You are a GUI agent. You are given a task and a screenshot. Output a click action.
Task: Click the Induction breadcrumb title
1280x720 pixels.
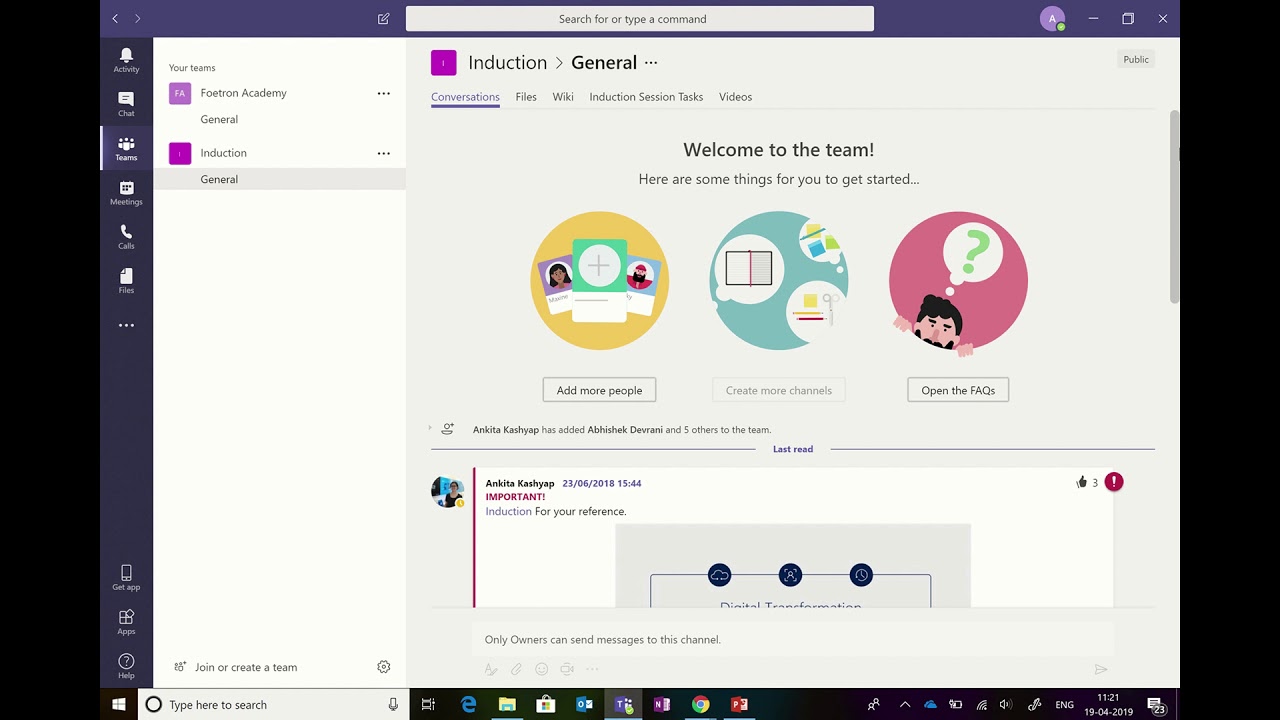click(507, 62)
